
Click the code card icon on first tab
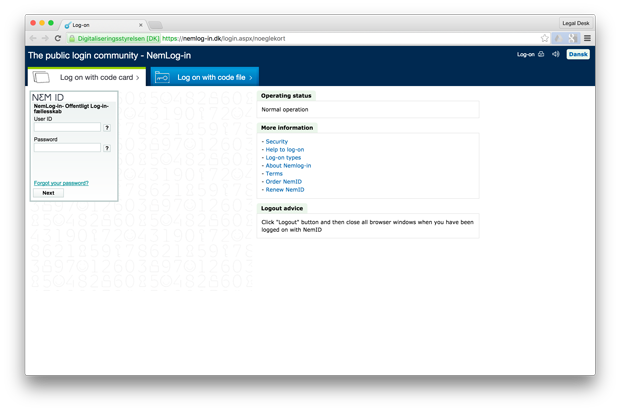[x=41, y=77]
